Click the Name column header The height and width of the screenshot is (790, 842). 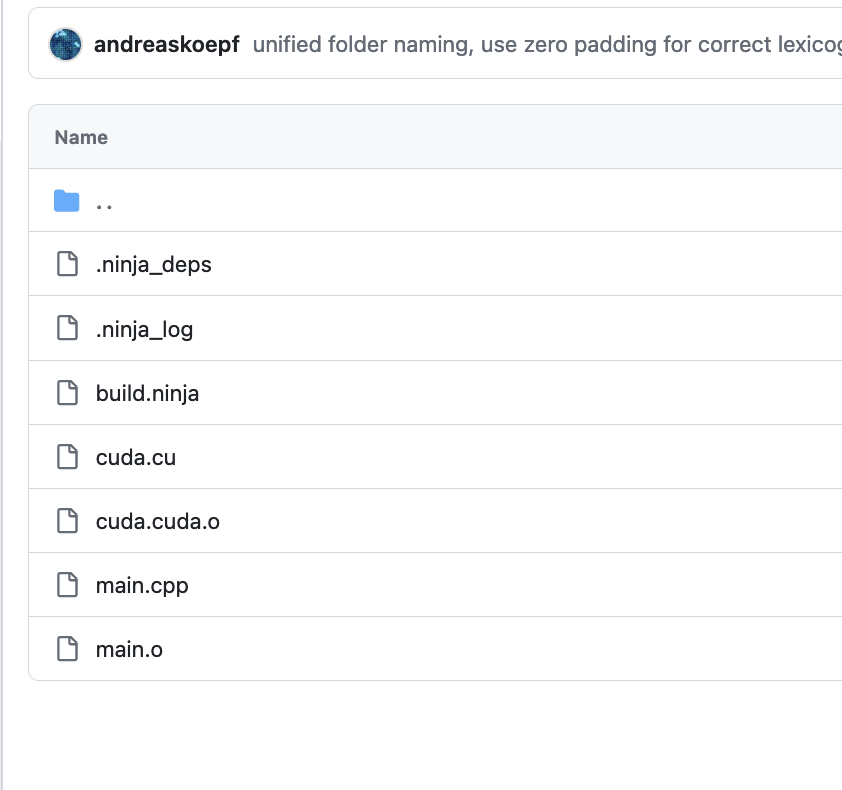(x=81, y=137)
